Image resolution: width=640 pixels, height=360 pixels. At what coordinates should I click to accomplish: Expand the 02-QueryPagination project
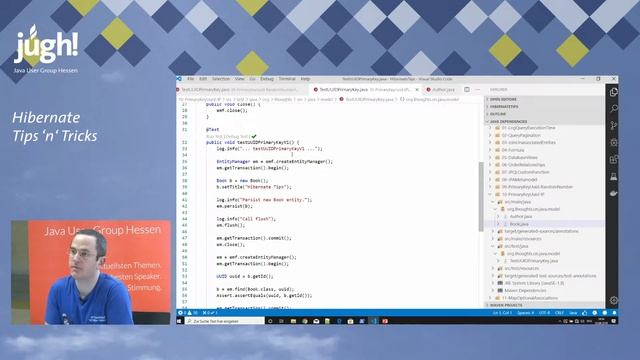coord(491,135)
